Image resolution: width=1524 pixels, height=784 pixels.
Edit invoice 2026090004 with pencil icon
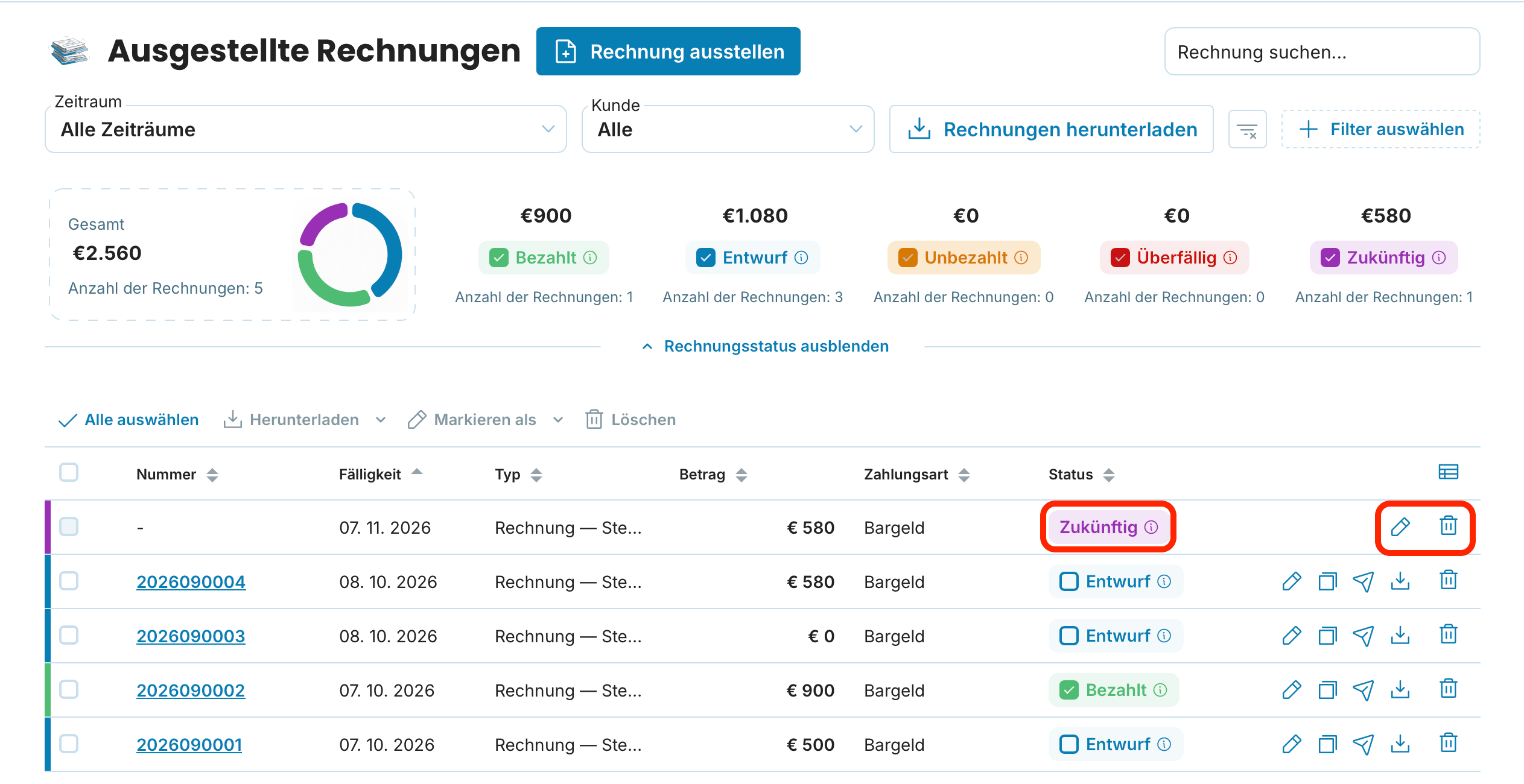click(x=1291, y=581)
